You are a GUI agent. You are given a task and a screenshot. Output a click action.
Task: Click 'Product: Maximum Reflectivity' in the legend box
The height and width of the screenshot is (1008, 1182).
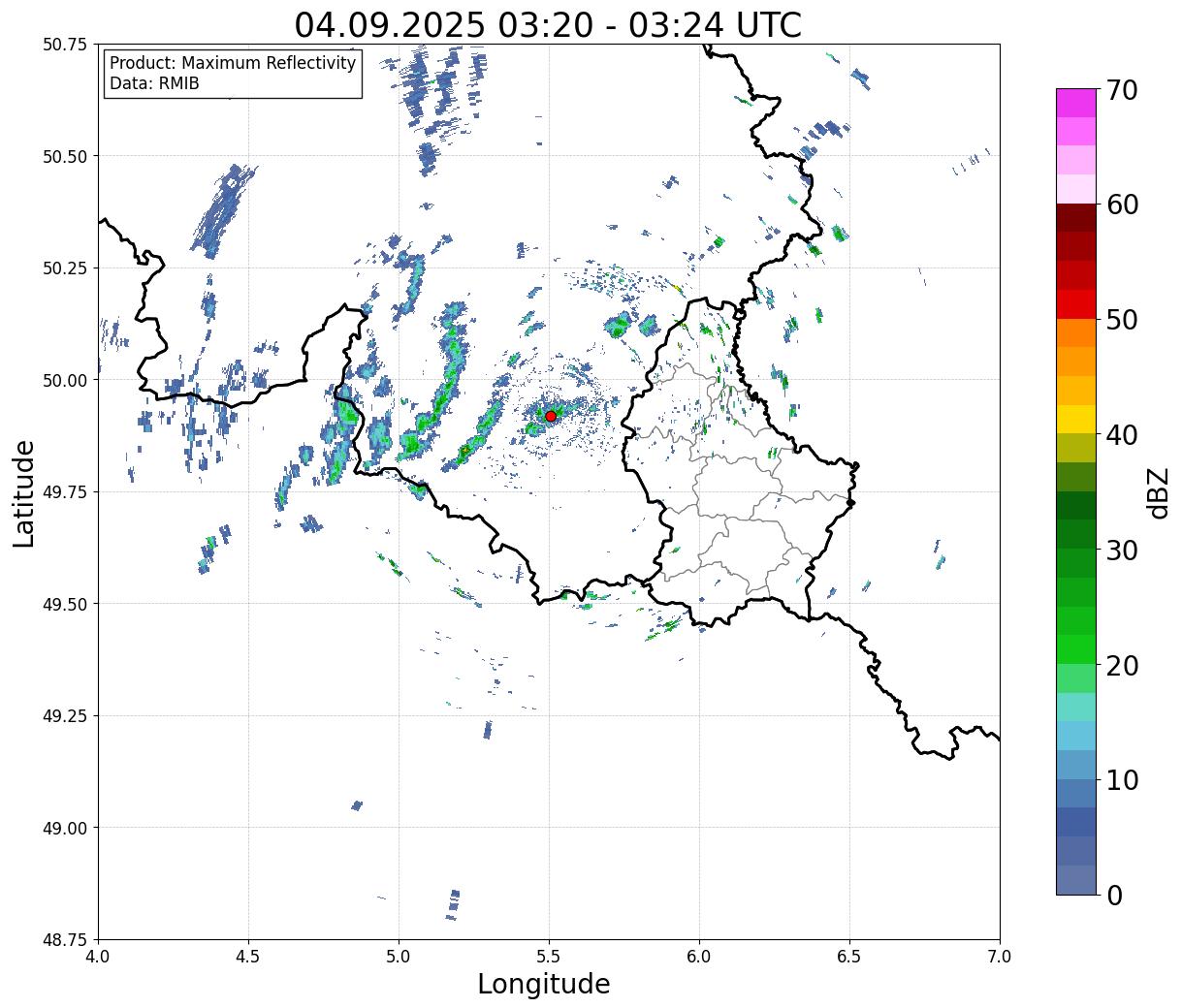[233, 63]
